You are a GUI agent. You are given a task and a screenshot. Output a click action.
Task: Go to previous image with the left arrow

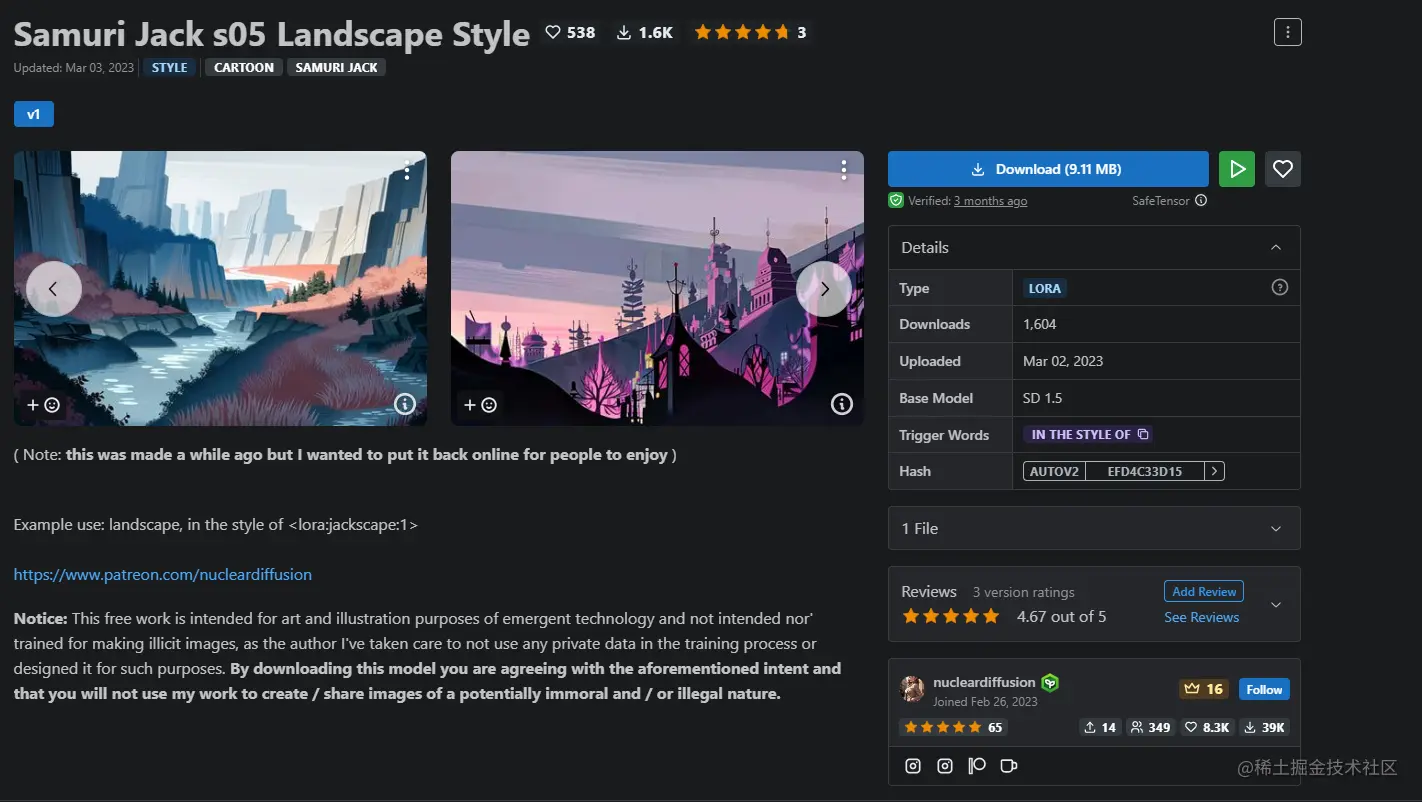coord(53,289)
